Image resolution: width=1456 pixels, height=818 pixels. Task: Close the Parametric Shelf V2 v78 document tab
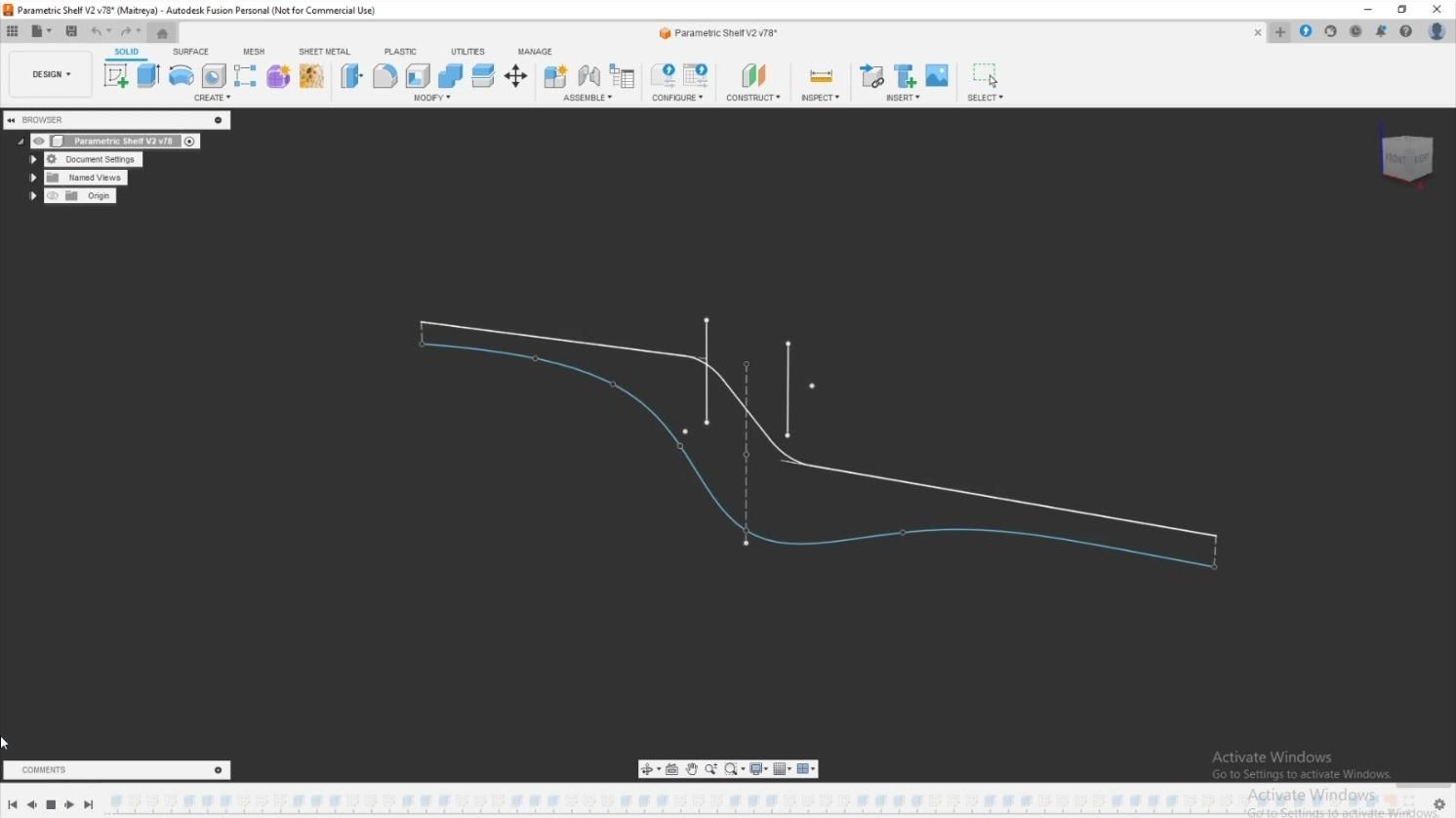[1258, 33]
